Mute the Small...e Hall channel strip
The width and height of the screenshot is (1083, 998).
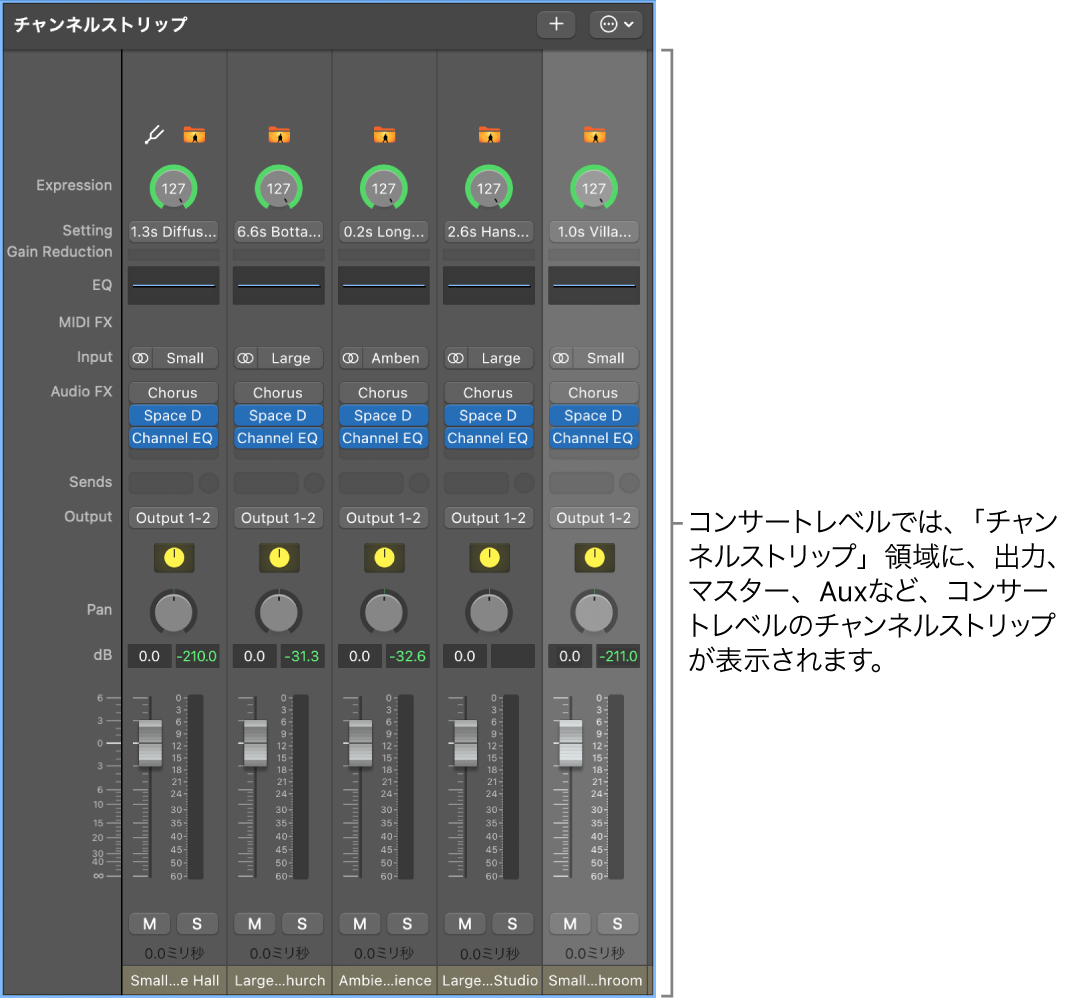click(x=149, y=923)
